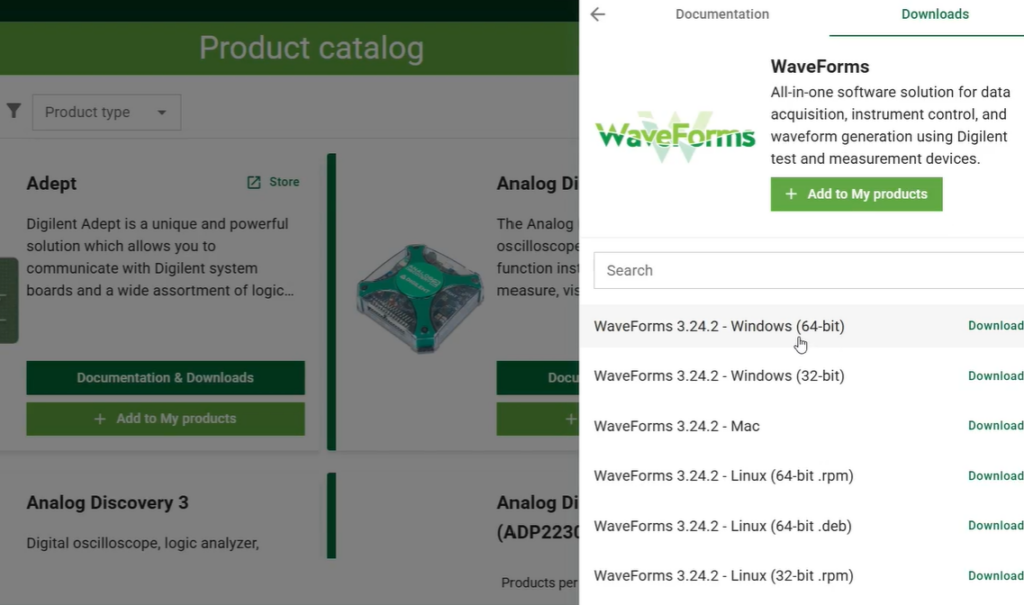Switch to the Documentation tab
This screenshot has height=605, width=1024.
[722, 14]
